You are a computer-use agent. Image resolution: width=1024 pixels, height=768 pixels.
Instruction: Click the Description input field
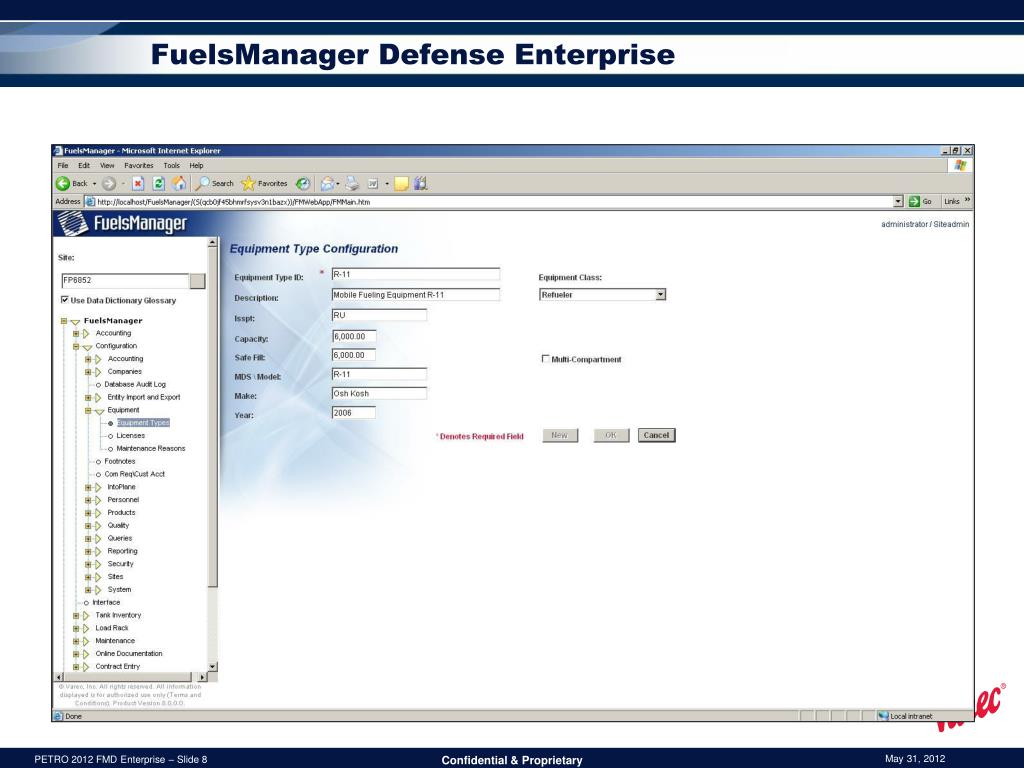coord(415,295)
